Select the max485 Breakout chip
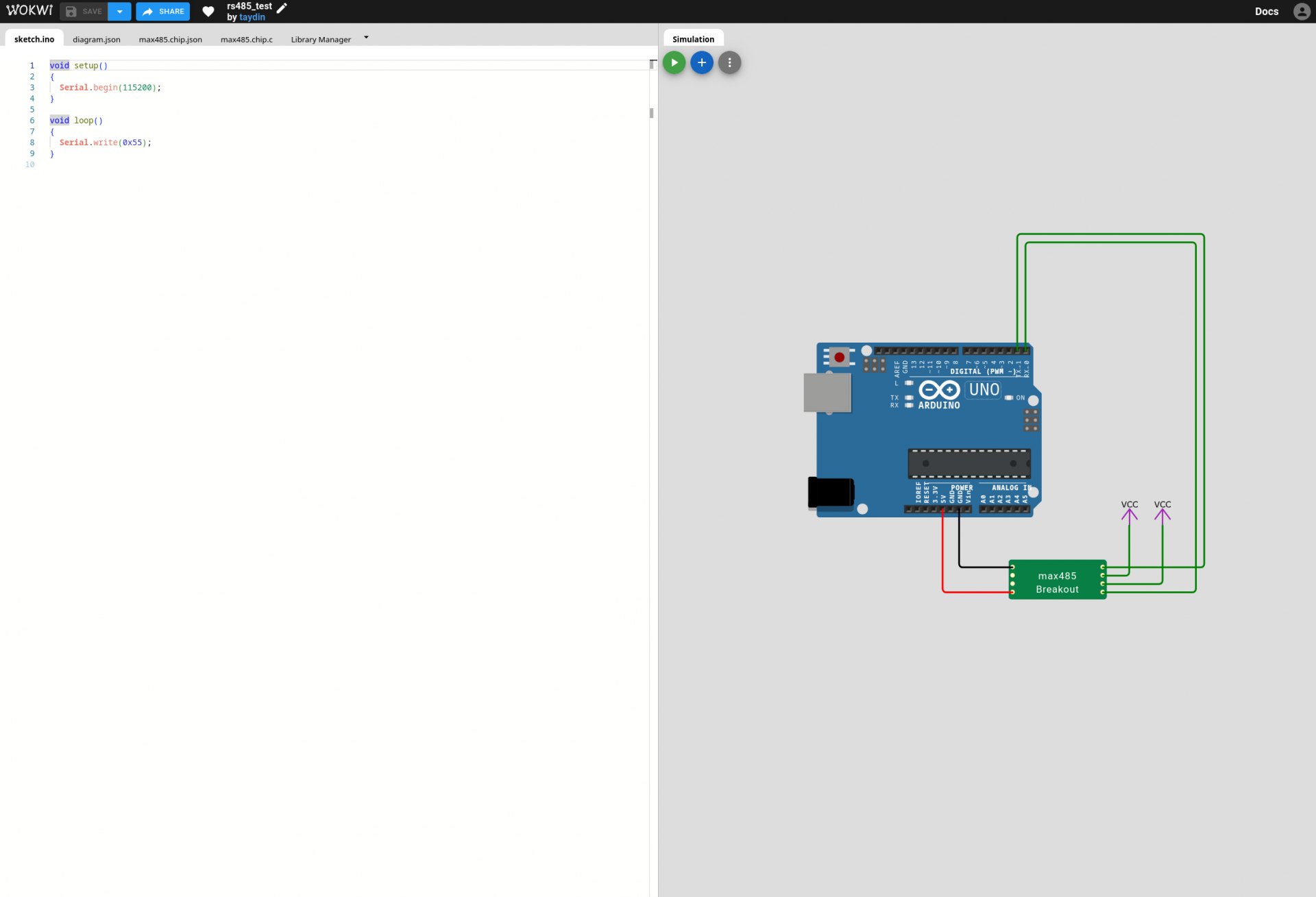This screenshot has height=897, width=1316. pyautogui.click(x=1057, y=580)
